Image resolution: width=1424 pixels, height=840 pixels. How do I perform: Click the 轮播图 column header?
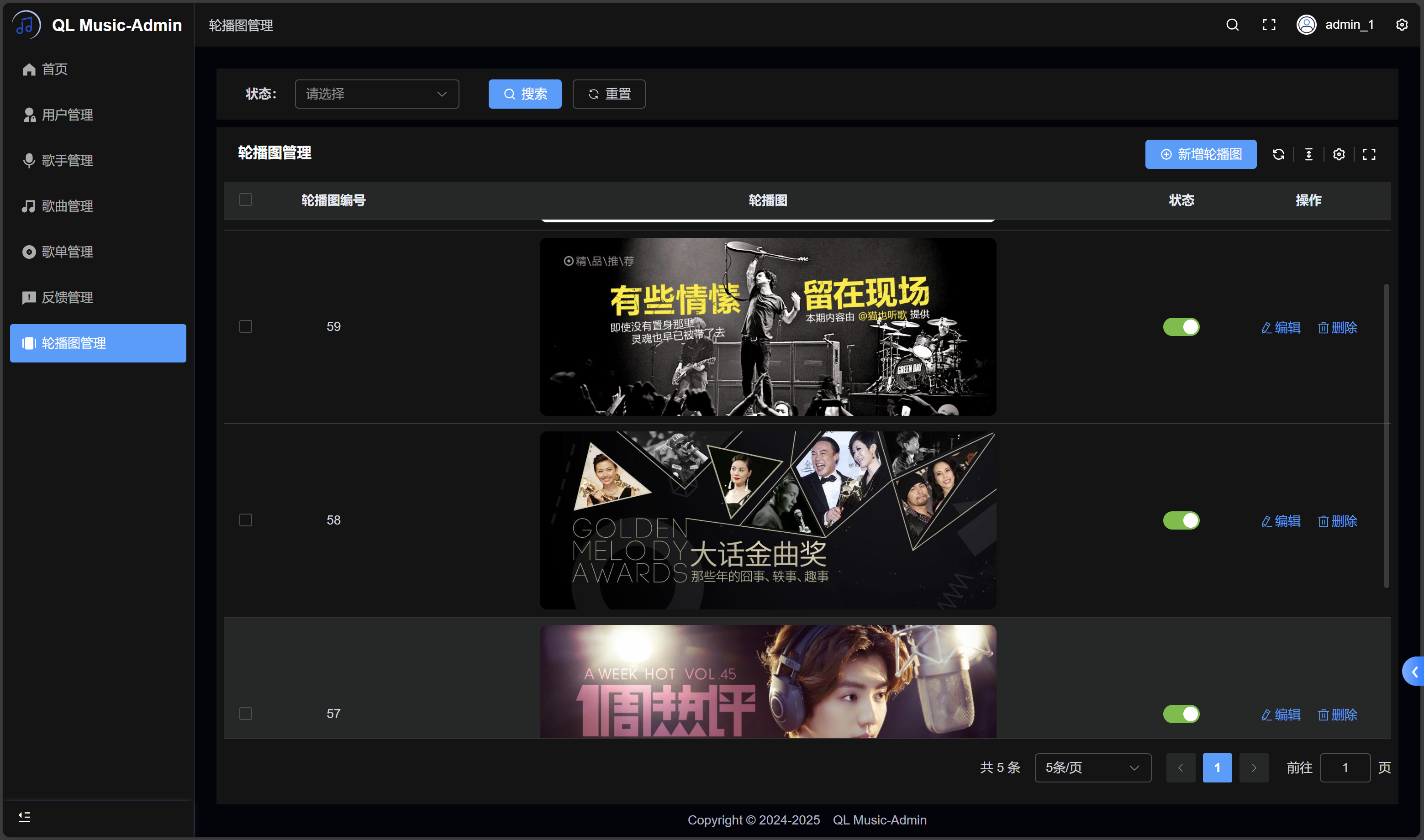coord(768,200)
